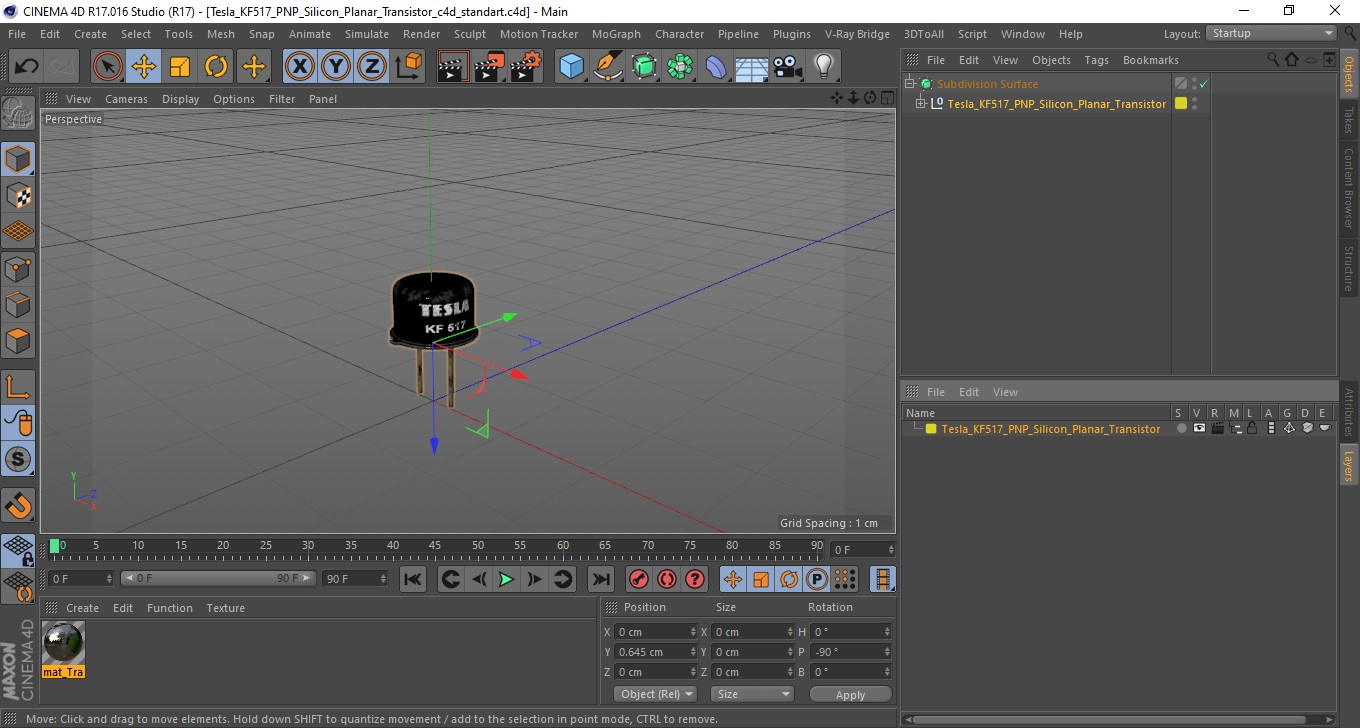Switch to Polygons mode
The width and height of the screenshot is (1360, 728).
tap(18, 341)
